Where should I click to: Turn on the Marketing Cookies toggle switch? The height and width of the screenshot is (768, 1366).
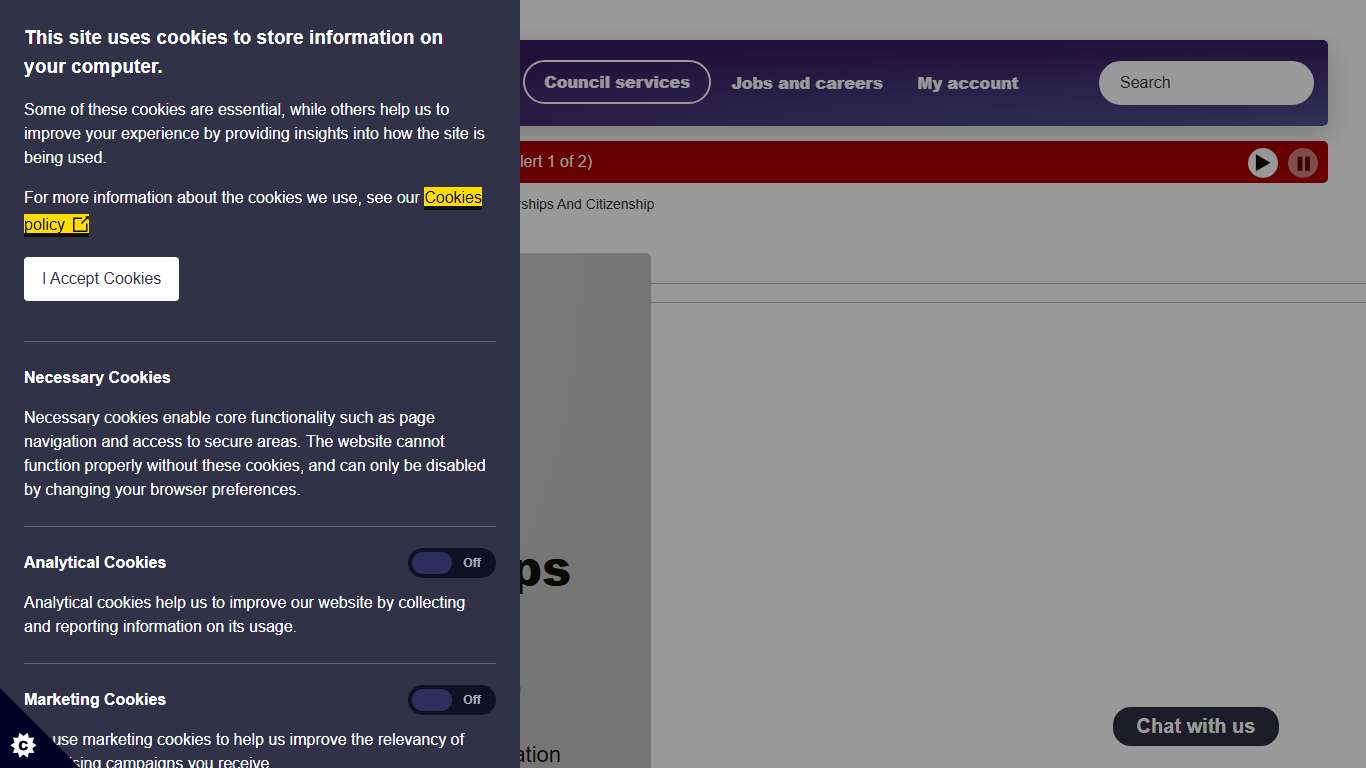click(451, 700)
